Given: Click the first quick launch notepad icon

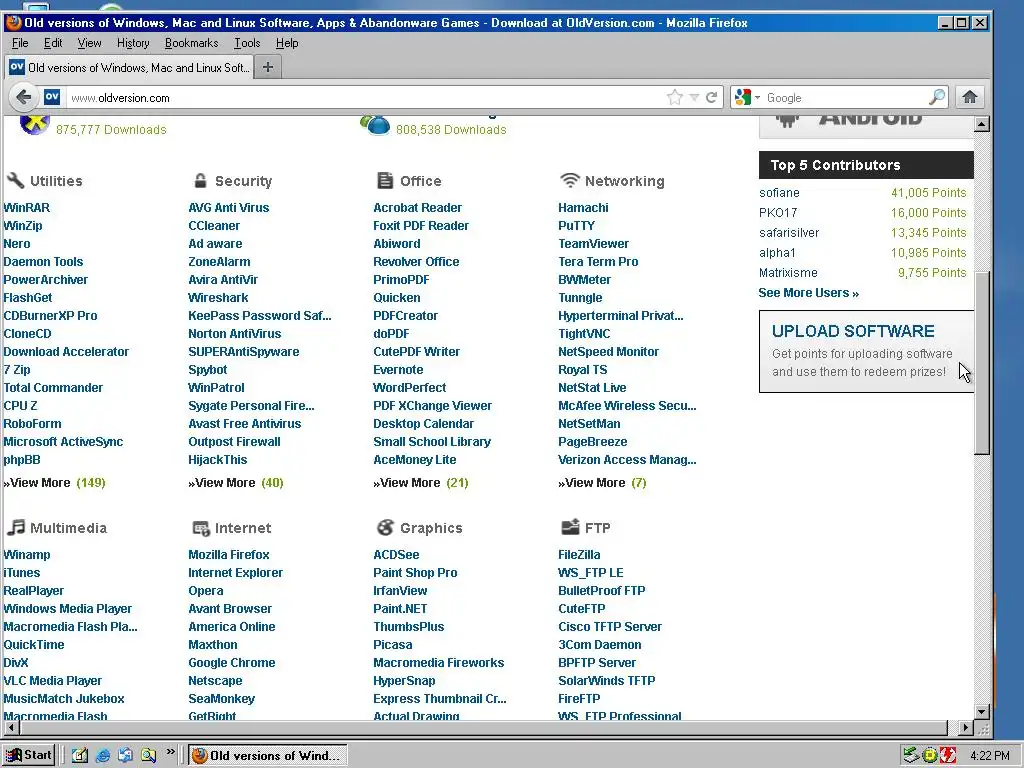Looking at the screenshot, I should coord(80,756).
